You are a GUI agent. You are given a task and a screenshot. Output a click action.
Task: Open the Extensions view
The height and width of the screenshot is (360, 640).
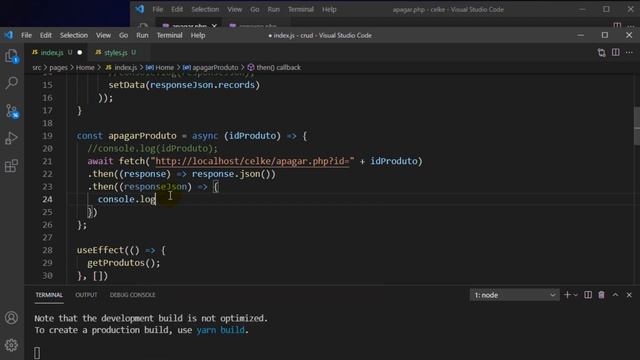[x=11, y=166]
